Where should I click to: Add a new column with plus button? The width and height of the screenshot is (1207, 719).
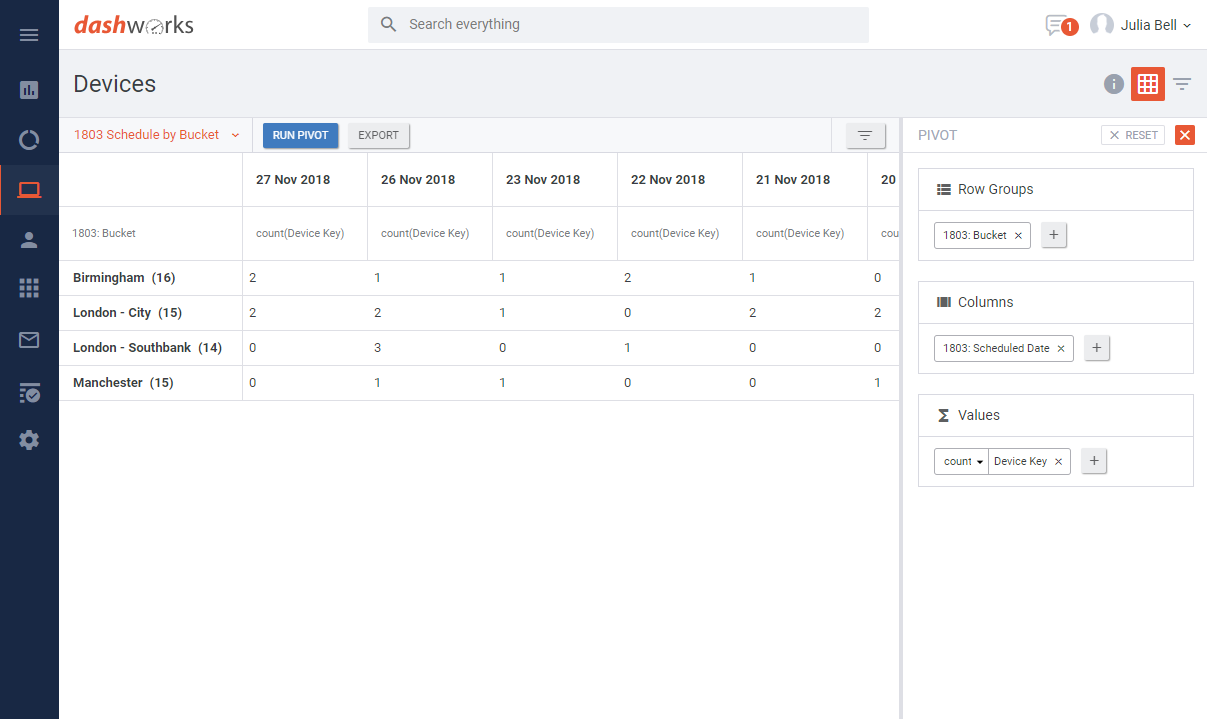tap(1097, 348)
